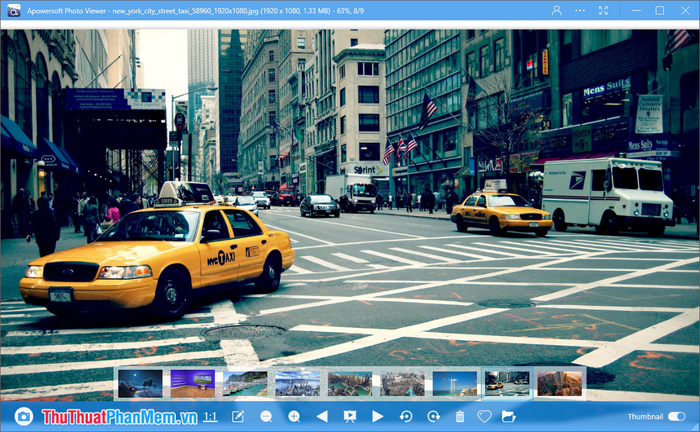Select the aerial marina city thumbnail
Image resolution: width=700 pixels, height=432 pixels.
click(x=350, y=383)
